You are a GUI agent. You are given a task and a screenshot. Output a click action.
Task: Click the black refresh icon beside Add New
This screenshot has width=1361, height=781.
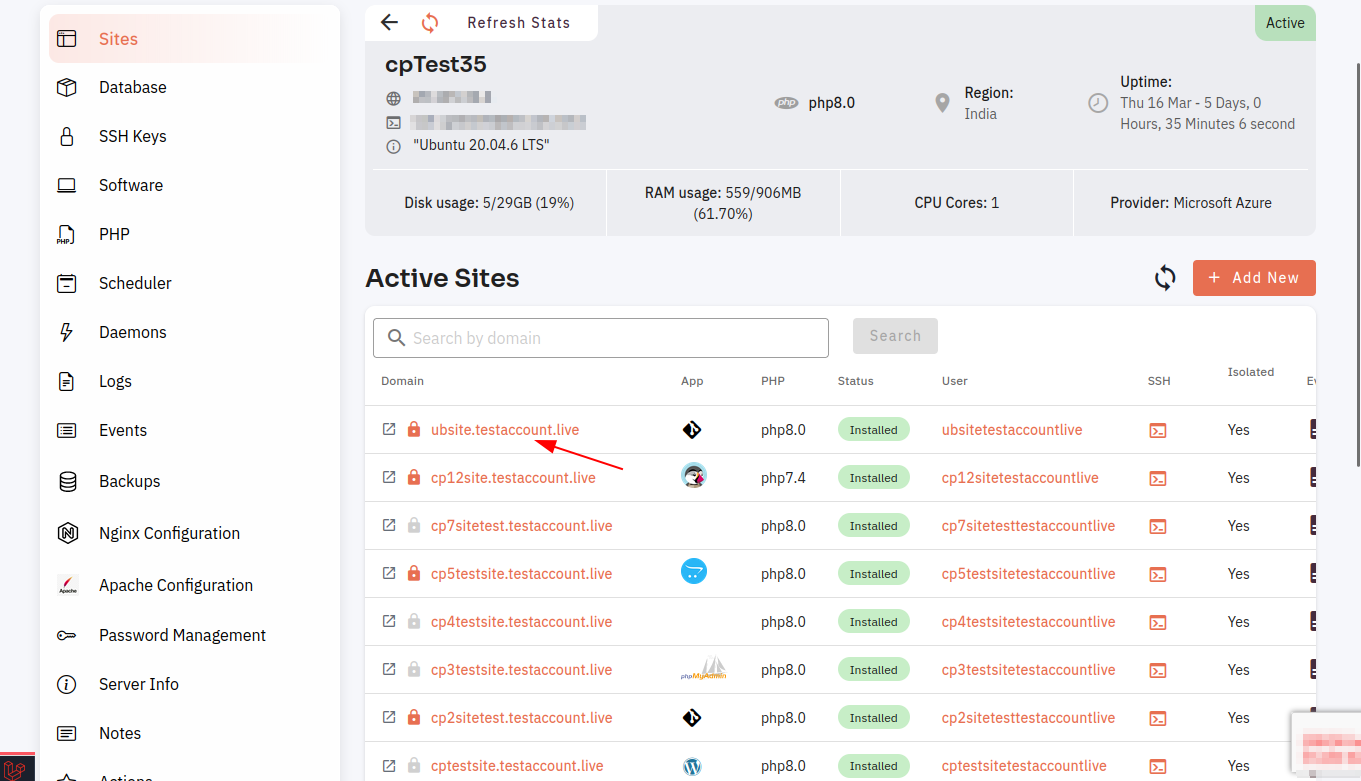click(1165, 278)
